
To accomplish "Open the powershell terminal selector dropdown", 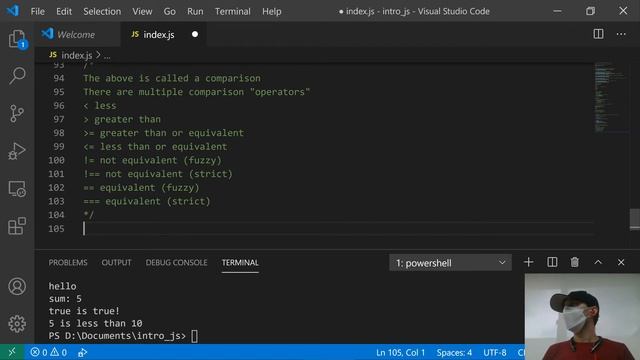I will point(450,263).
